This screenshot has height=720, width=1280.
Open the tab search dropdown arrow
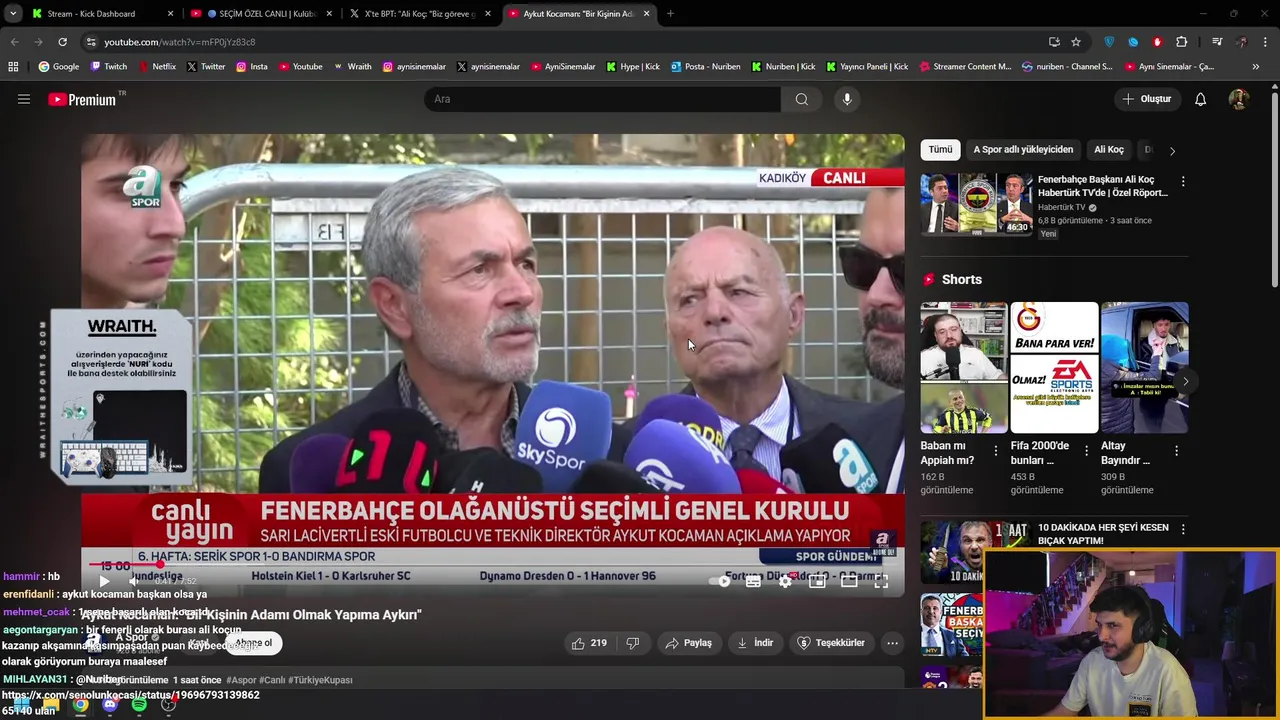pos(12,14)
